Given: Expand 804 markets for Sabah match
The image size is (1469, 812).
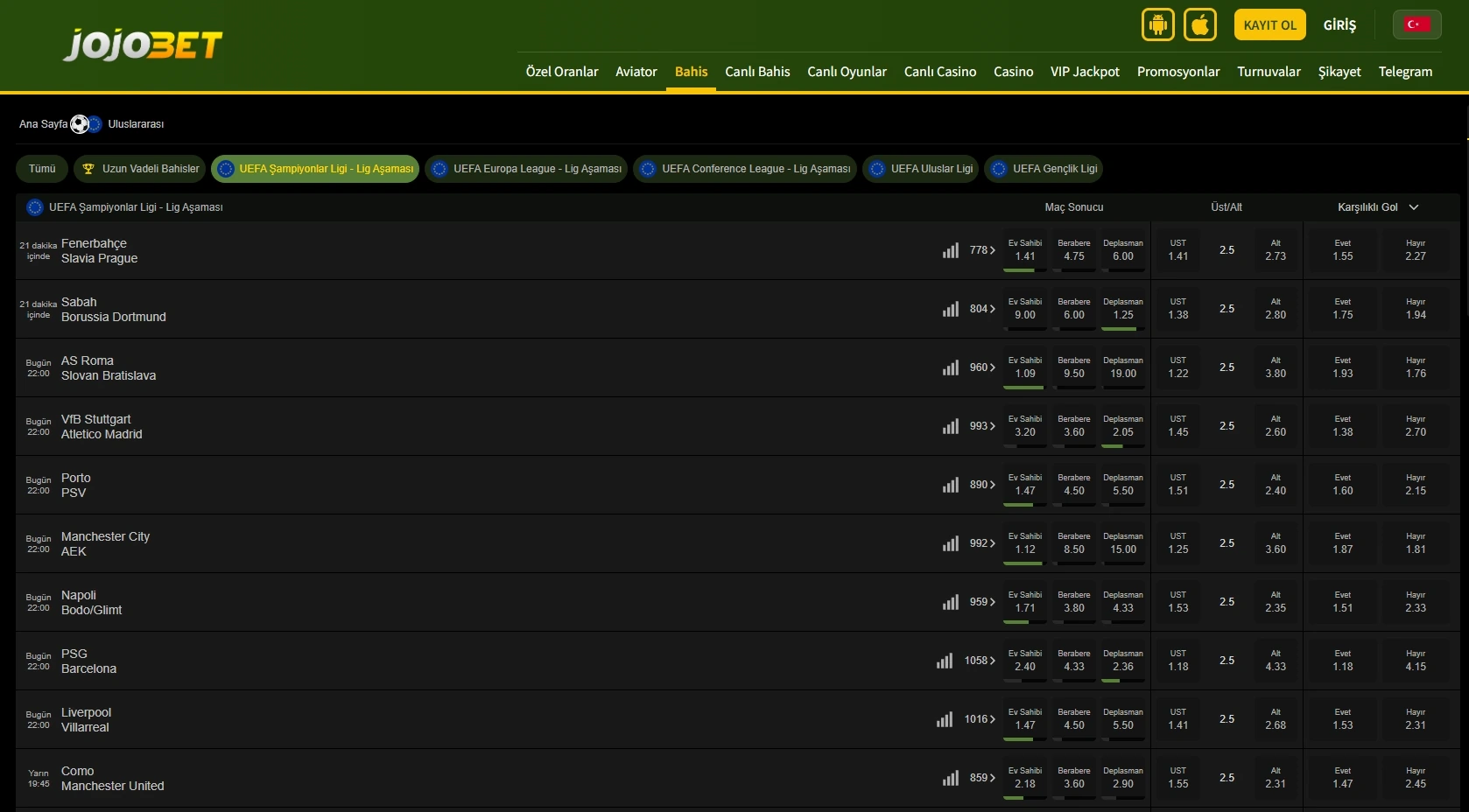Looking at the screenshot, I should pyautogui.click(x=982, y=309).
